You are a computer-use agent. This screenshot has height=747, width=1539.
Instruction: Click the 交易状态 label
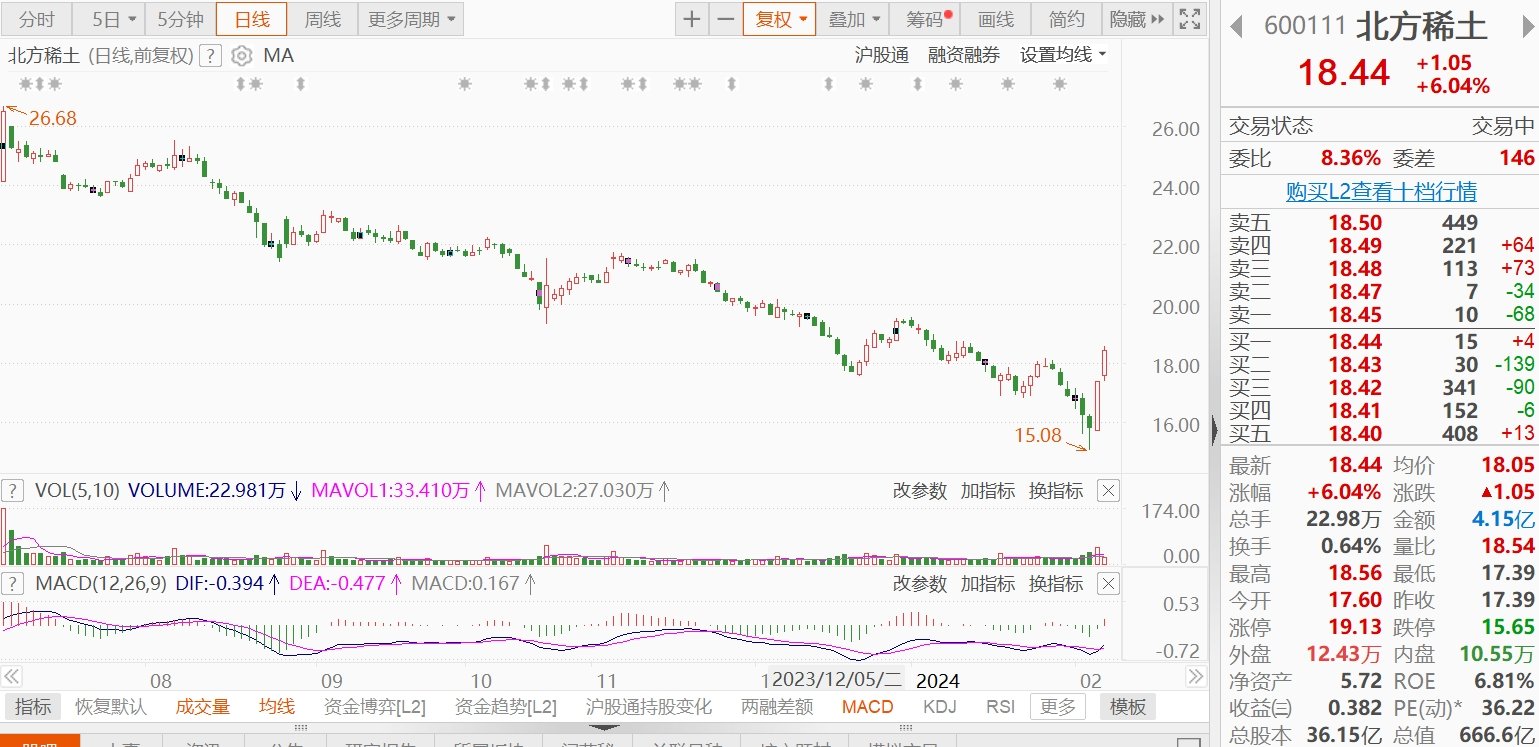(x=1271, y=126)
